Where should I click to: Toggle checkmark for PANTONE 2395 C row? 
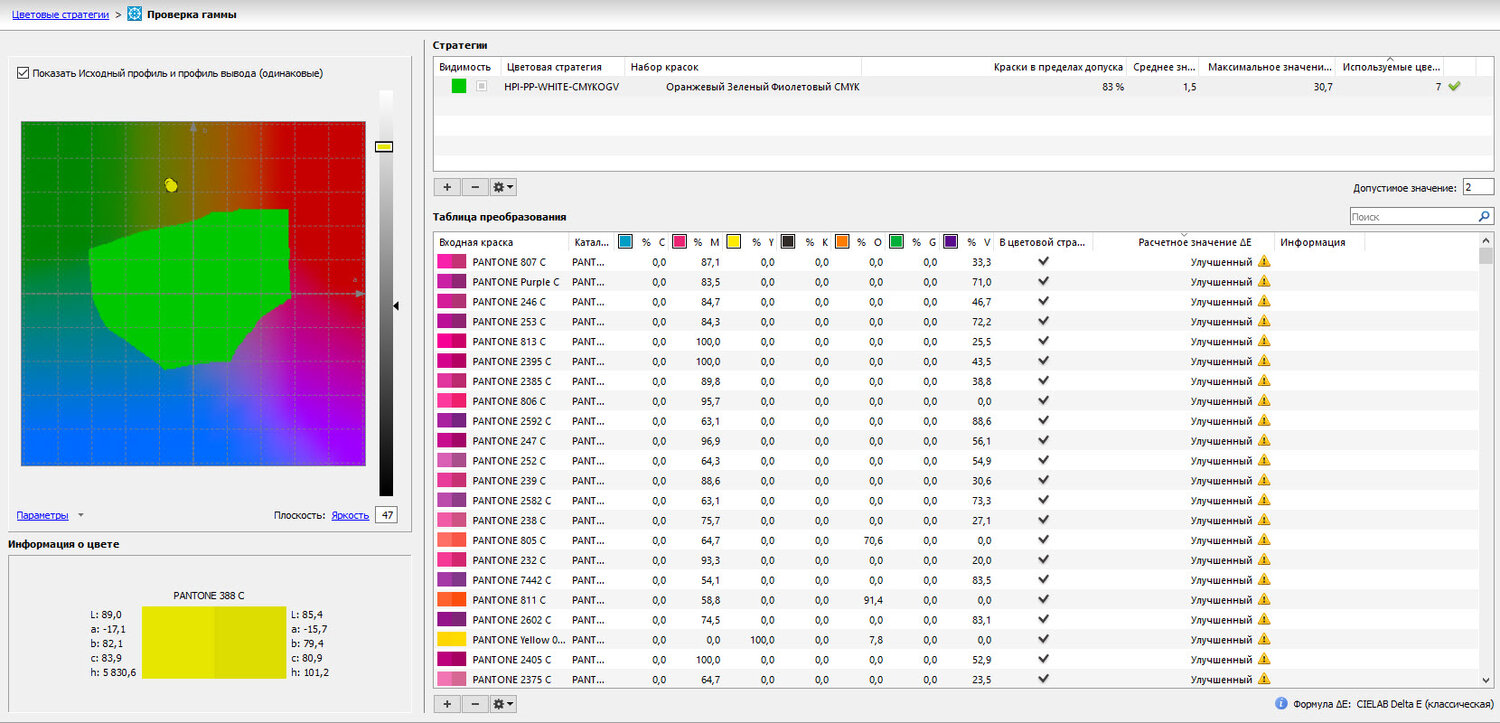click(x=1044, y=361)
